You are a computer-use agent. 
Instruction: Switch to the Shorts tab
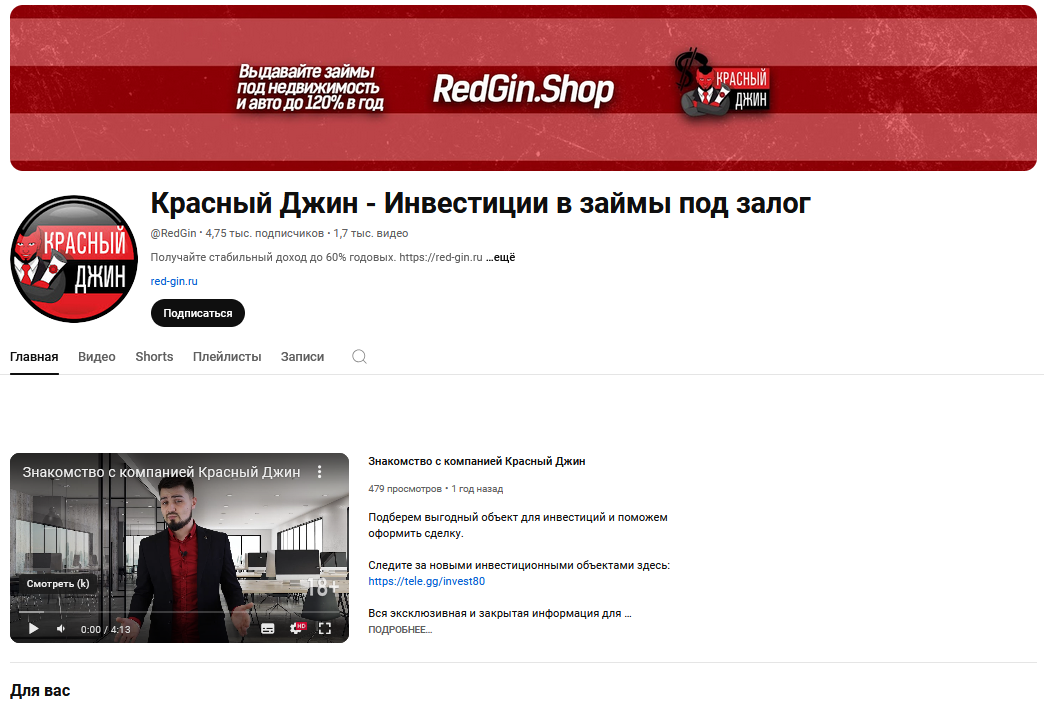[154, 357]
